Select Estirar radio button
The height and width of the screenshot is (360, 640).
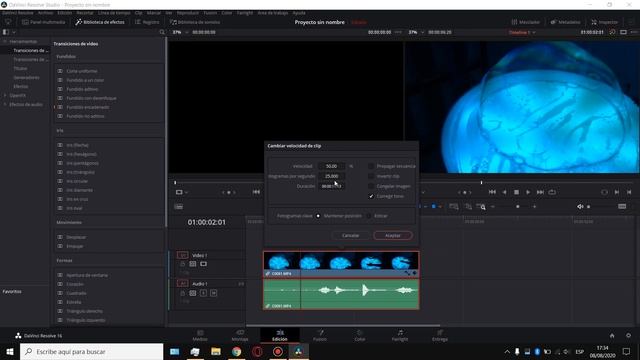tap(369, 216)
